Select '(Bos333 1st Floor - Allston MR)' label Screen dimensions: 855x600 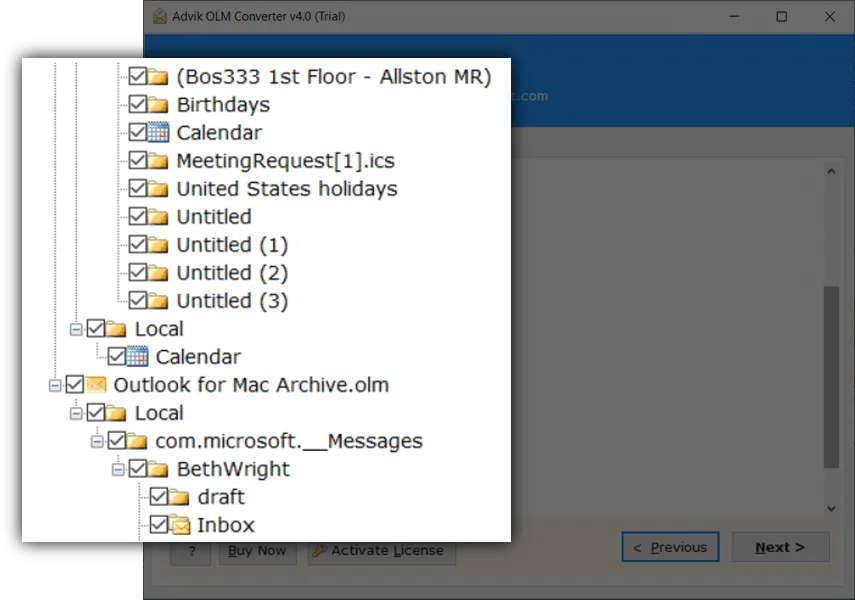(334, 76)
